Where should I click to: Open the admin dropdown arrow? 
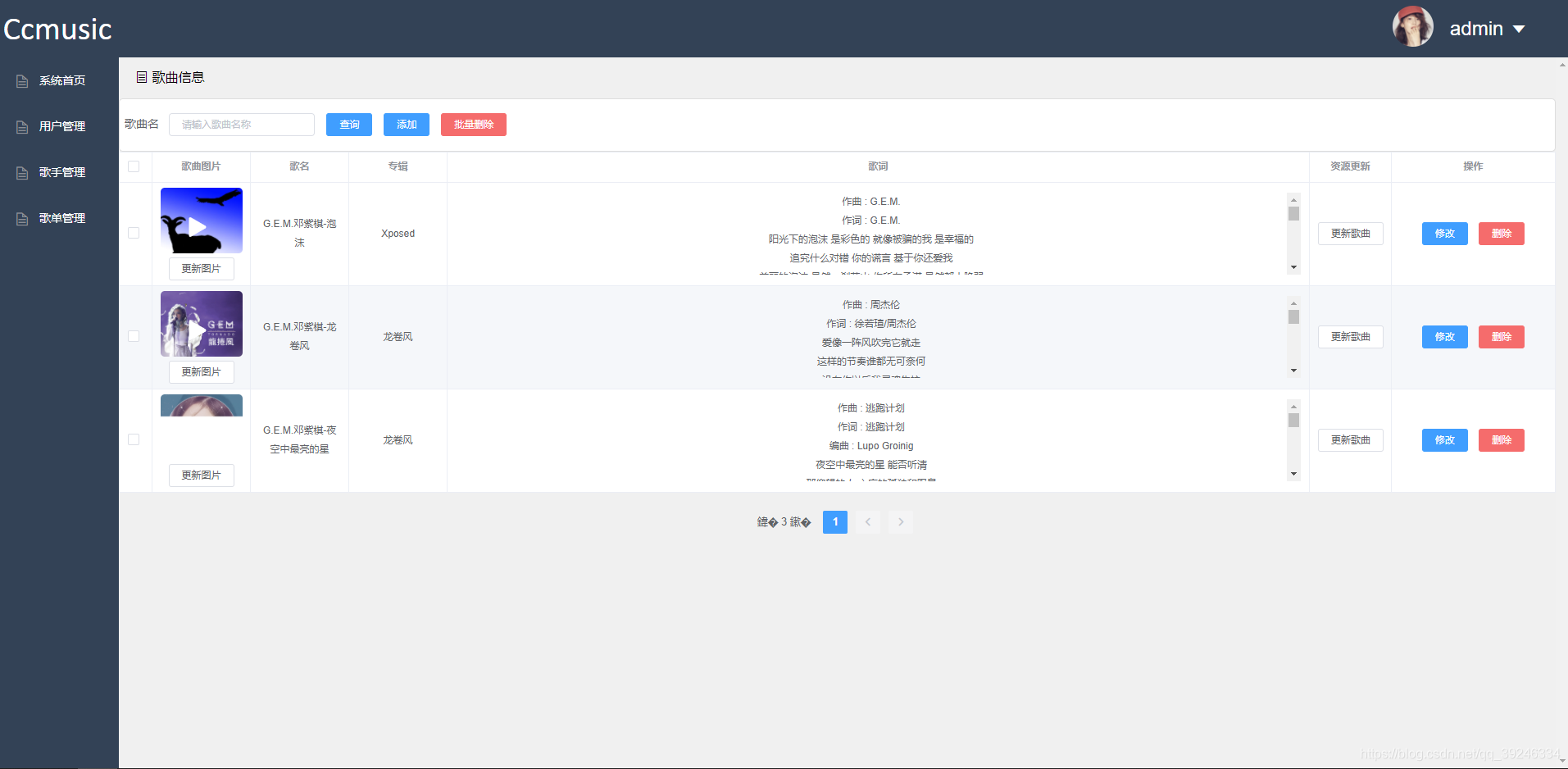tap(1519, 29)
